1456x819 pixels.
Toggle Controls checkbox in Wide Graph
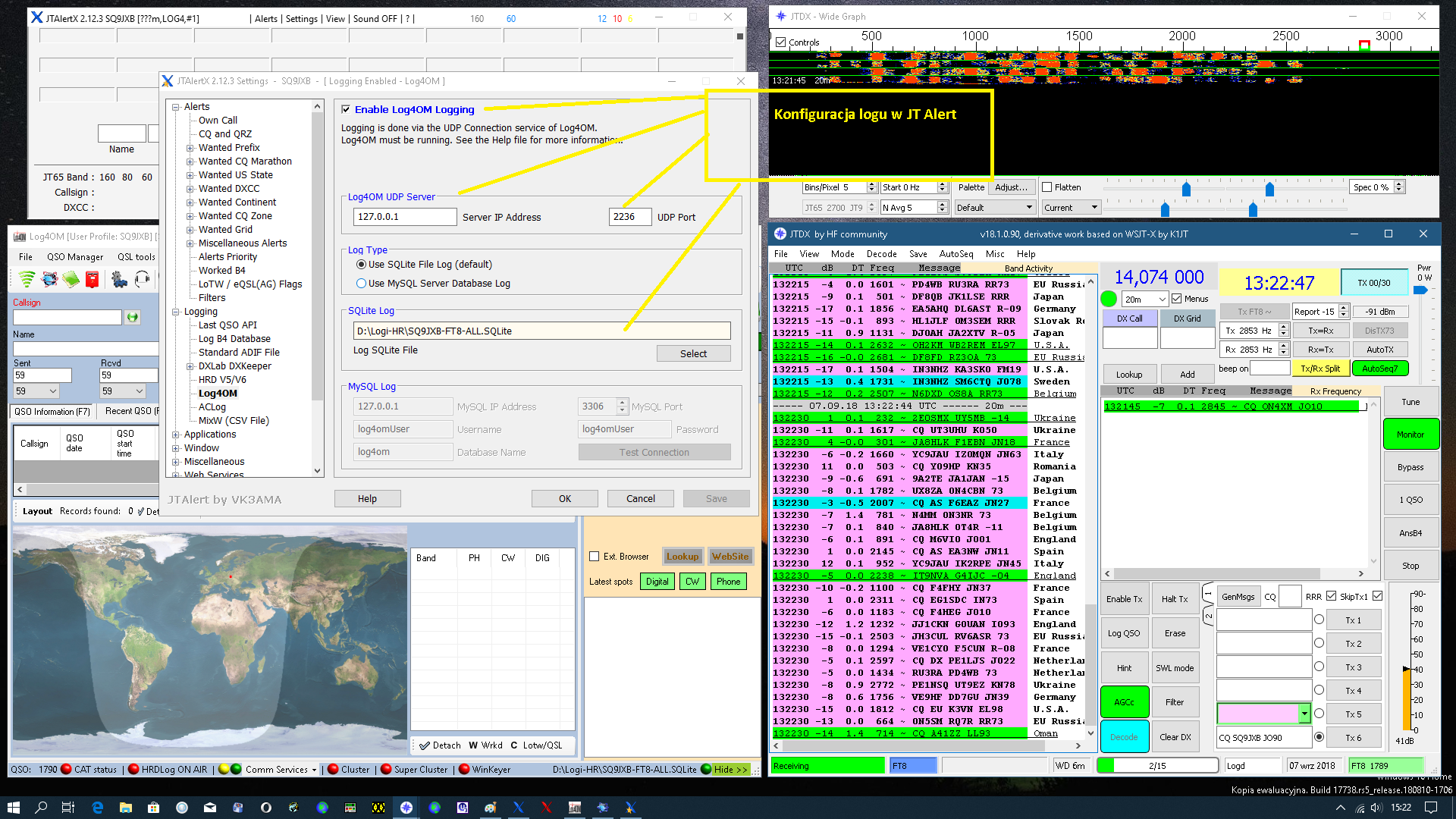pyautogui.click(x=780, y=42)
